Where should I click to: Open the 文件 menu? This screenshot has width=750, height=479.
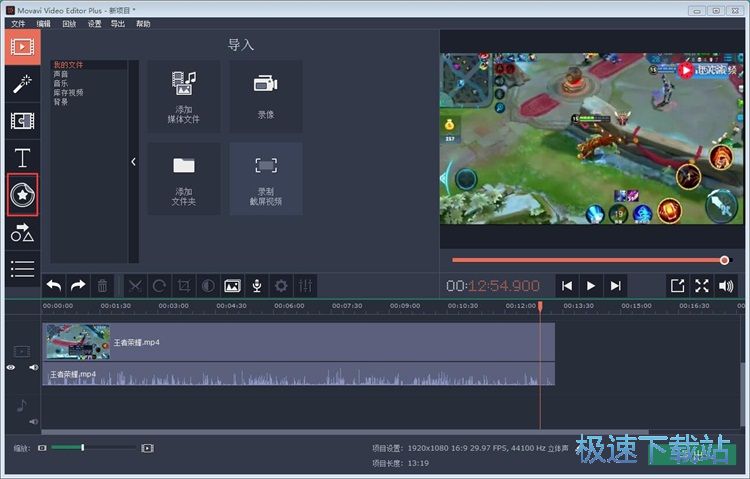tap(18, 23)
